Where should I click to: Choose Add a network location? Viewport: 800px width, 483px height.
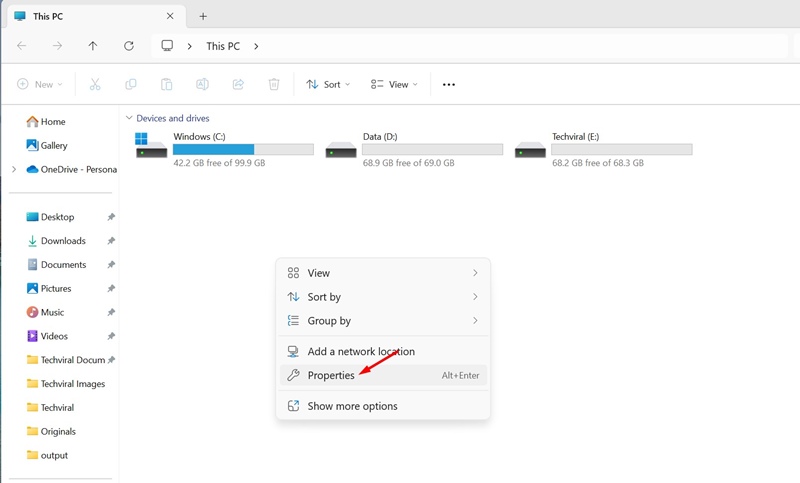click(383, 351)
